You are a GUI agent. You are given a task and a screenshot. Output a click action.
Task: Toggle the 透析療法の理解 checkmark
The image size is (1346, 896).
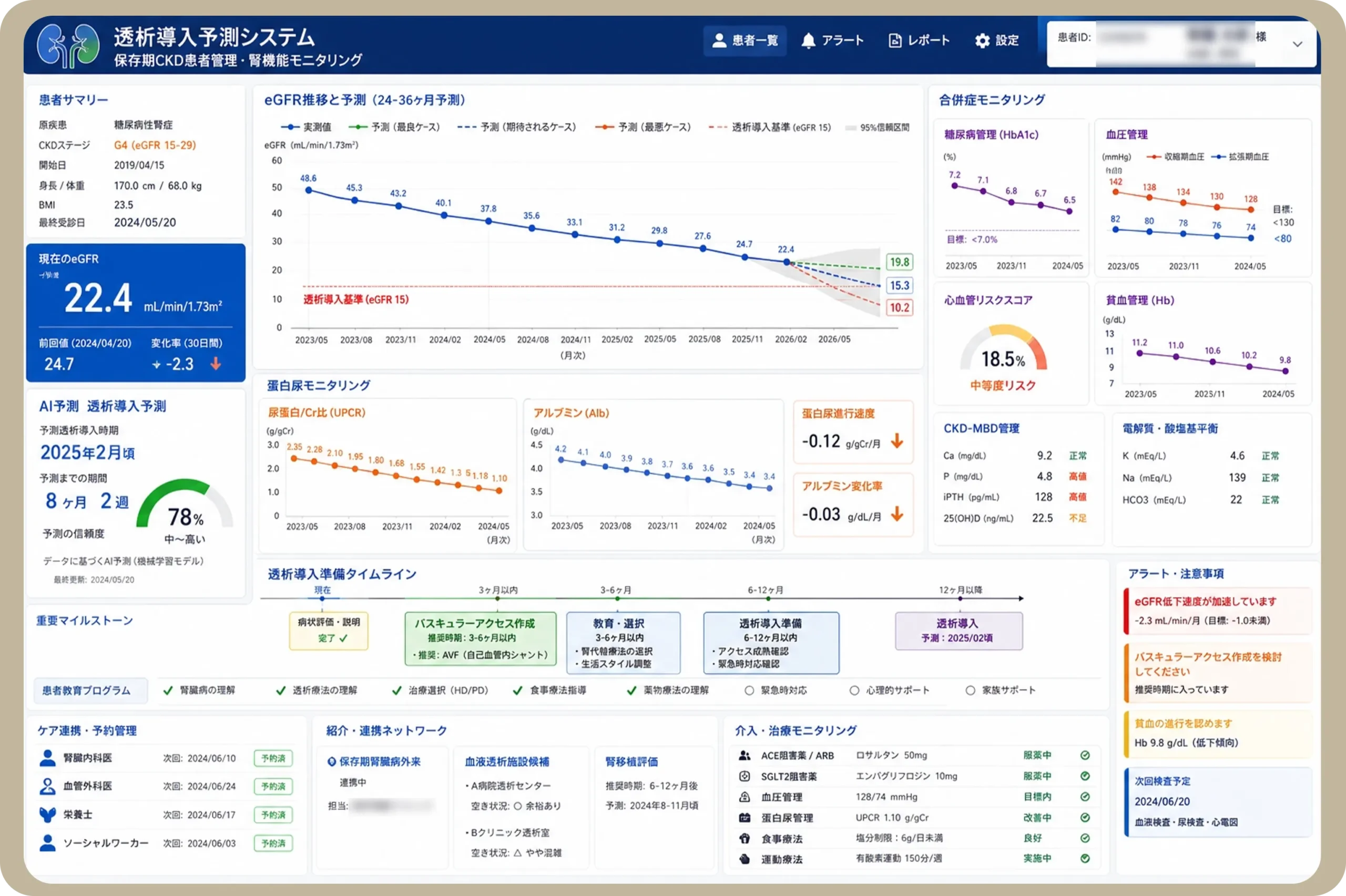coord(281,691)
